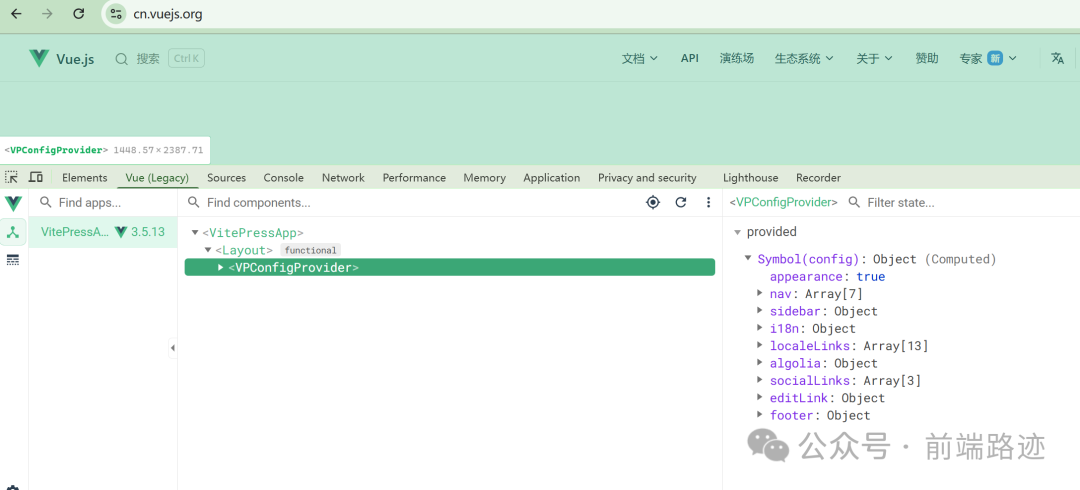
Task: Expand the sidebar Object entry
Action: click(x=760, y=311)
